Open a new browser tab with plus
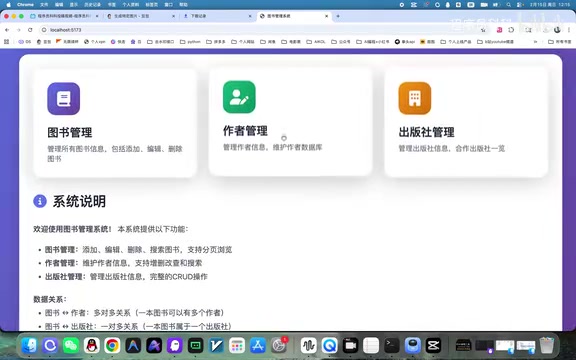 pos(338,16)
